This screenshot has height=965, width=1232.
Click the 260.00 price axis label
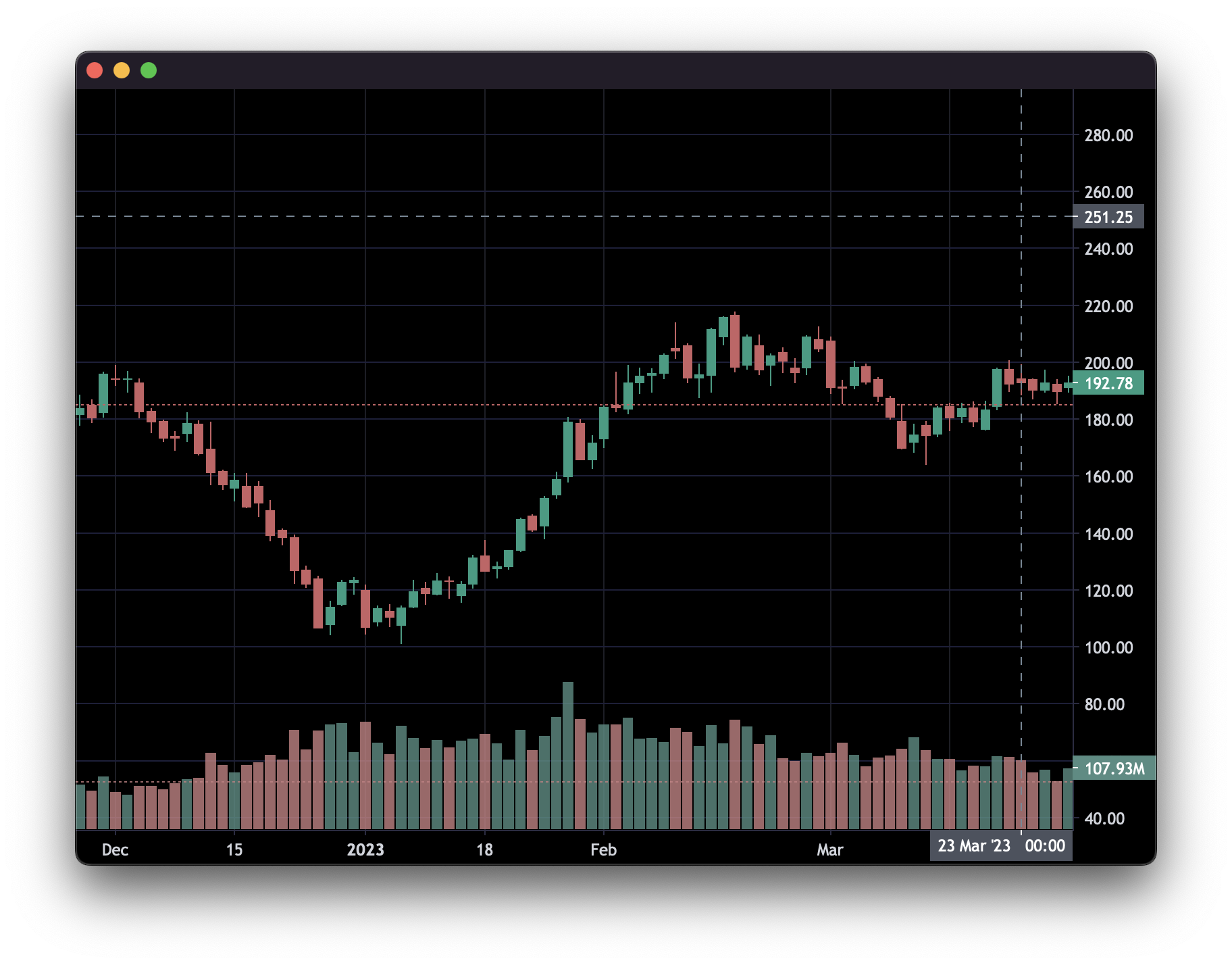pyautogui.click(x=1108, y=192)
